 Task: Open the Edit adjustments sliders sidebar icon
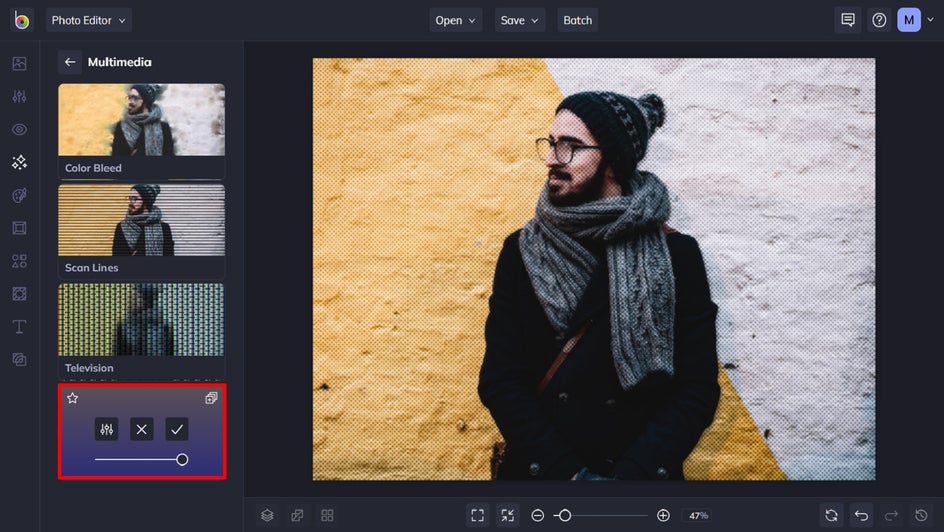pyautogui.click(x=19, y=96)
